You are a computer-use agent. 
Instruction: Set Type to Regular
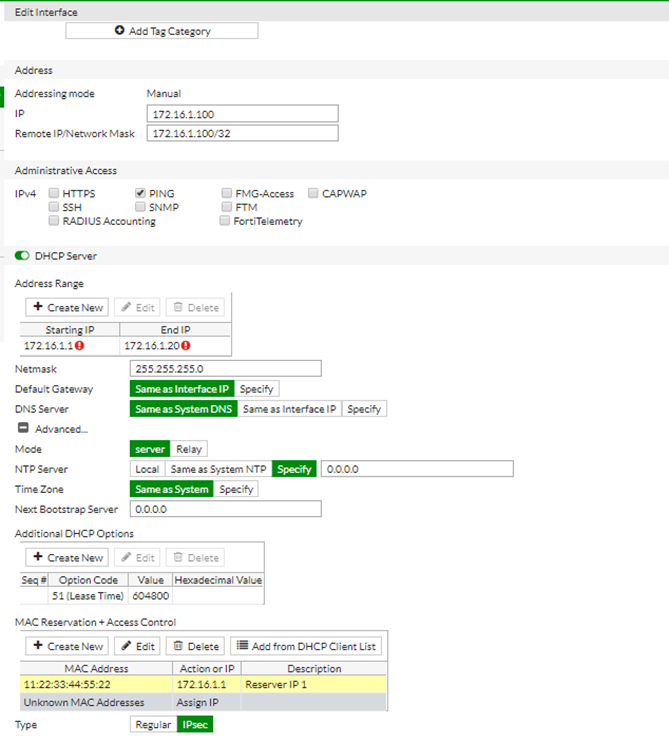click(x=154, y=724)
